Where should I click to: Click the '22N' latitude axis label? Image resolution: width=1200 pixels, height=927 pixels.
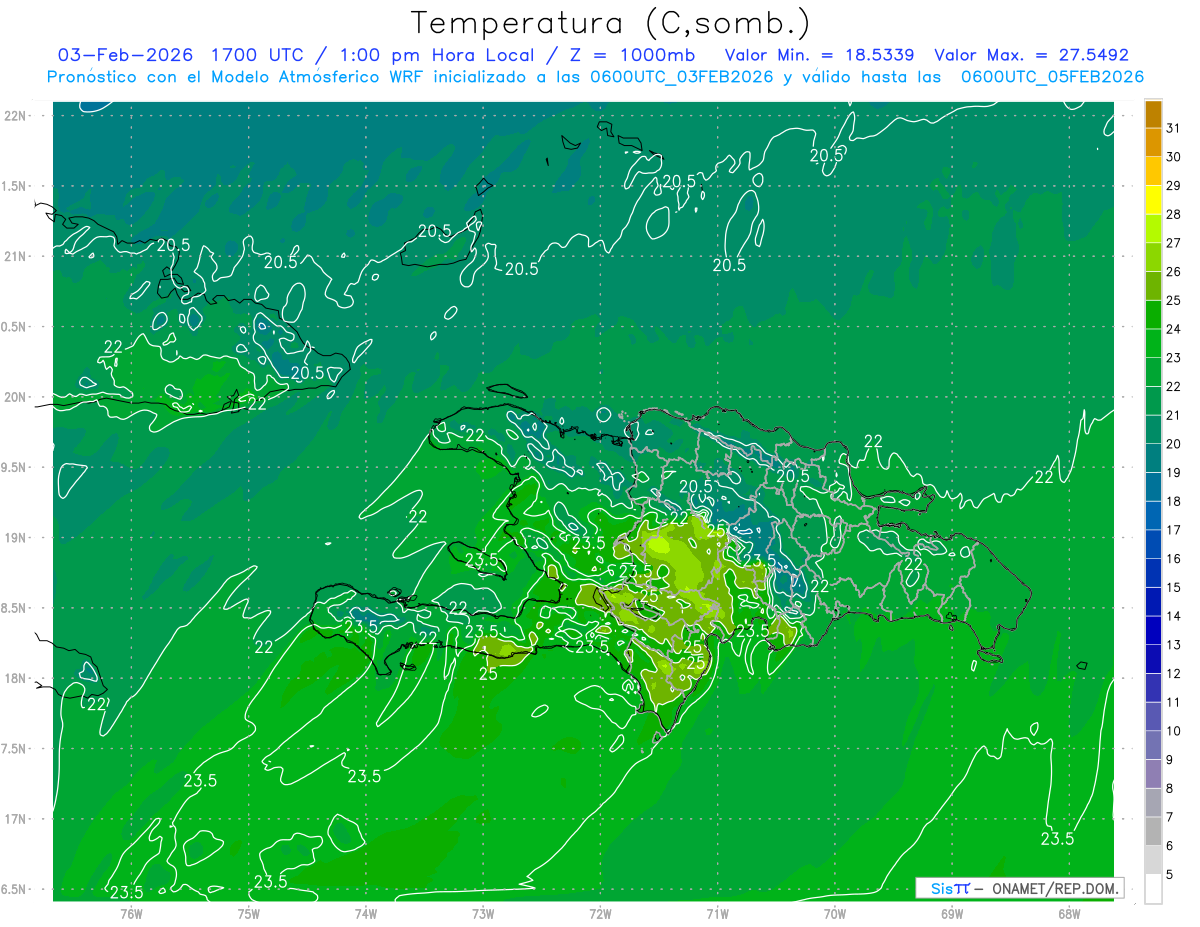(16, 116)
